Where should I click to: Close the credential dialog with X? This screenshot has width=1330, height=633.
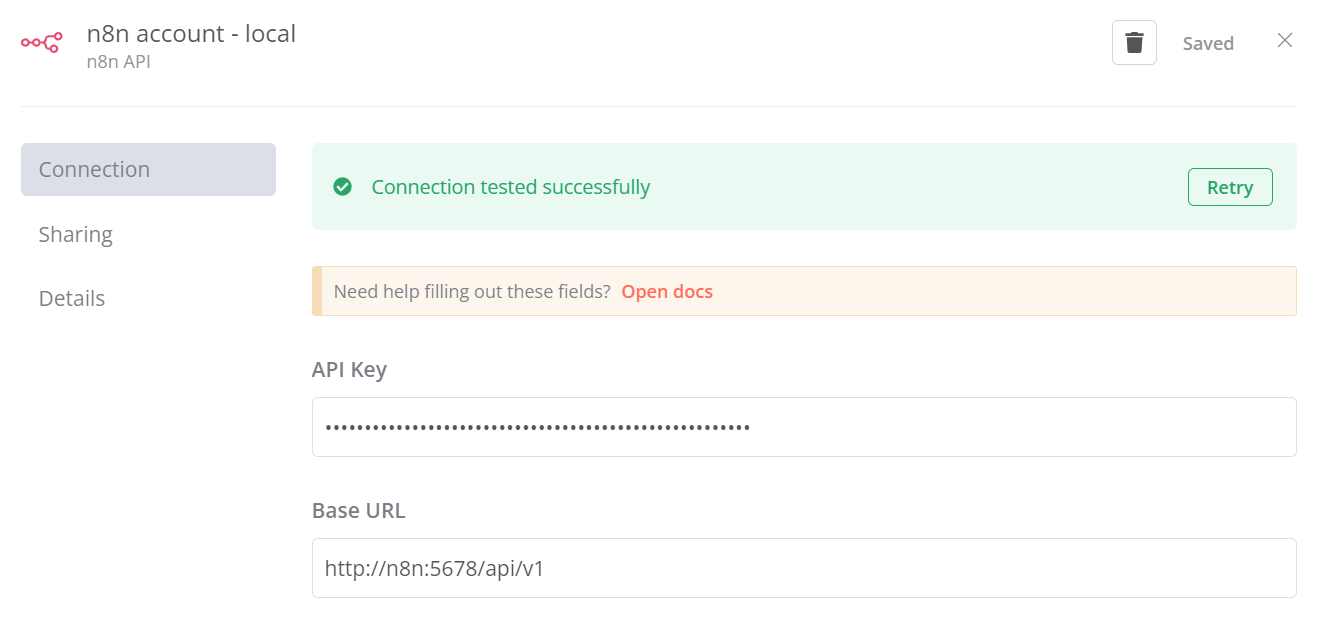(x=1285, y=40)
